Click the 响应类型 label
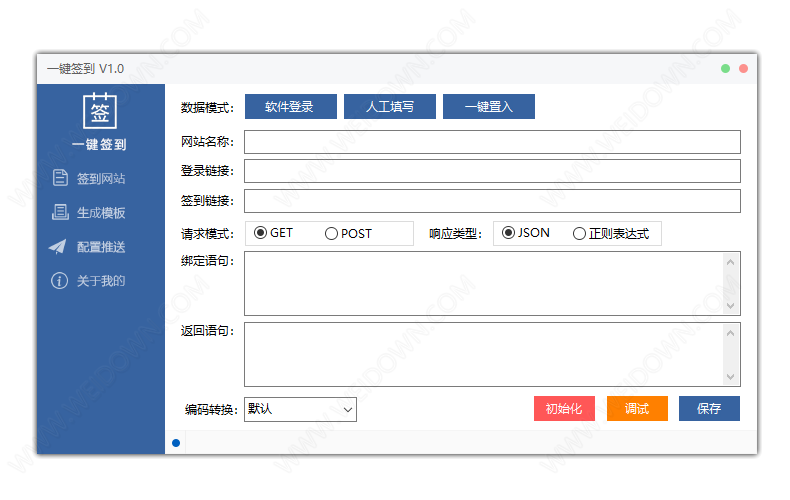Image resolution: width=790 pixels, height=500 pixels. tap(455, 234)
